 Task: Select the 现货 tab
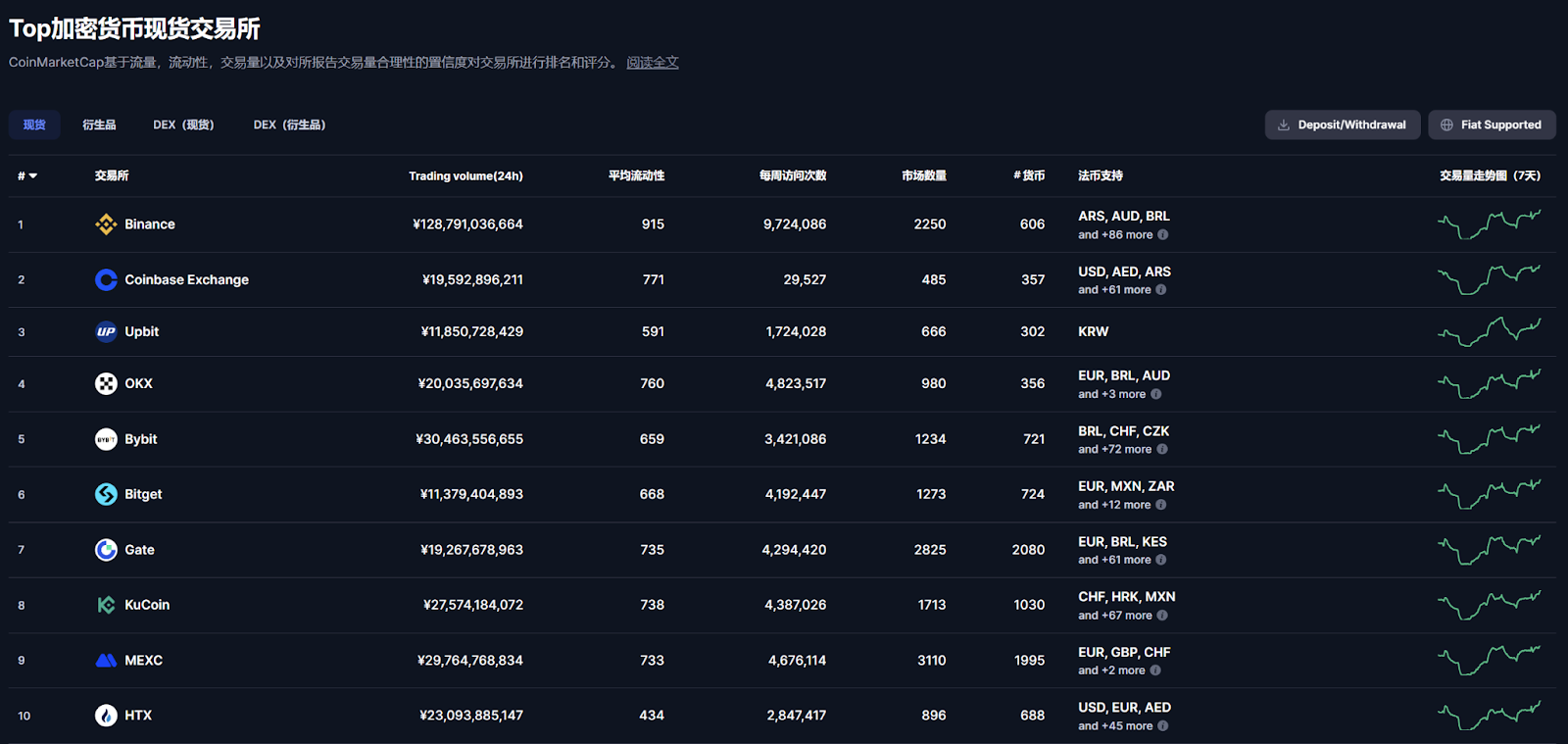click(34, 124)
